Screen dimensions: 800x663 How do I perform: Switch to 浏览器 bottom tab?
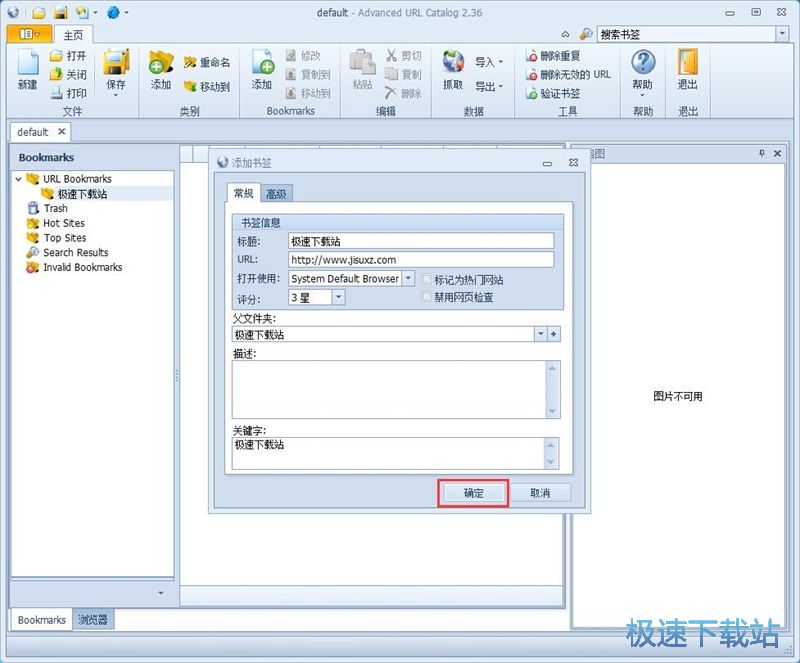coord(93,620)
